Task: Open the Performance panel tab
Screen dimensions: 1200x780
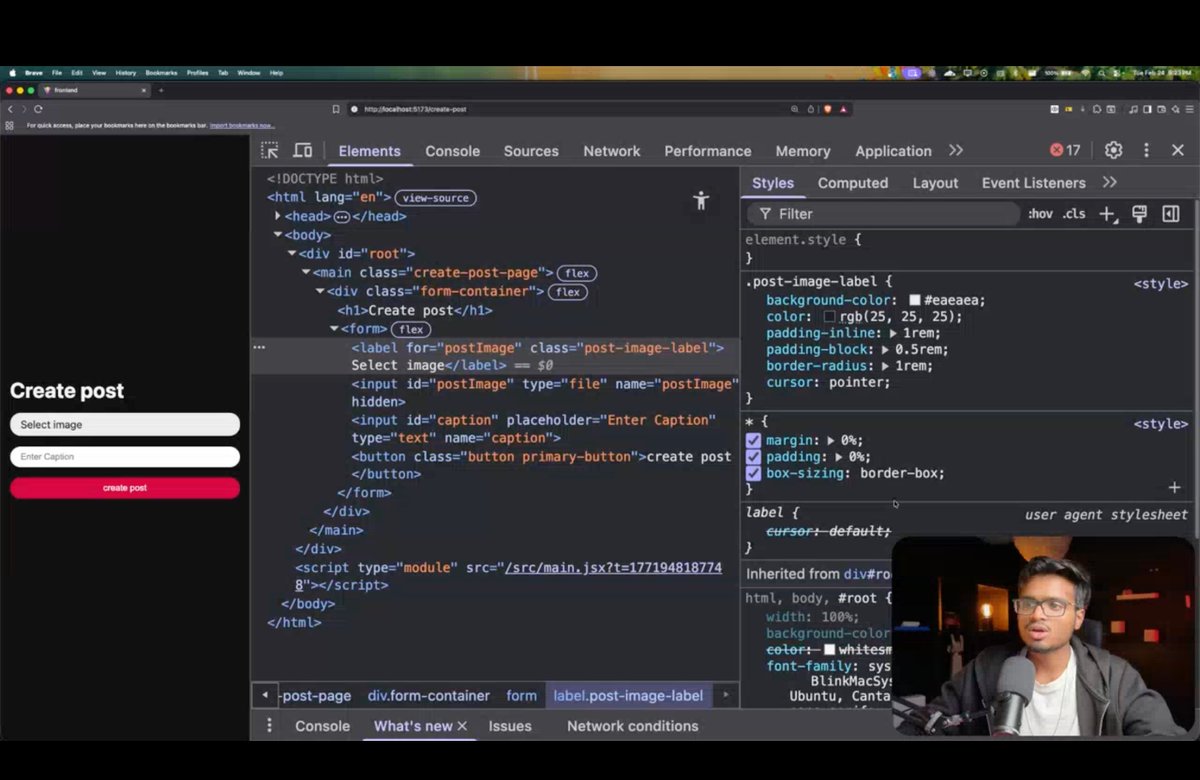Action: pyautogui.click(x=708, y=151)
